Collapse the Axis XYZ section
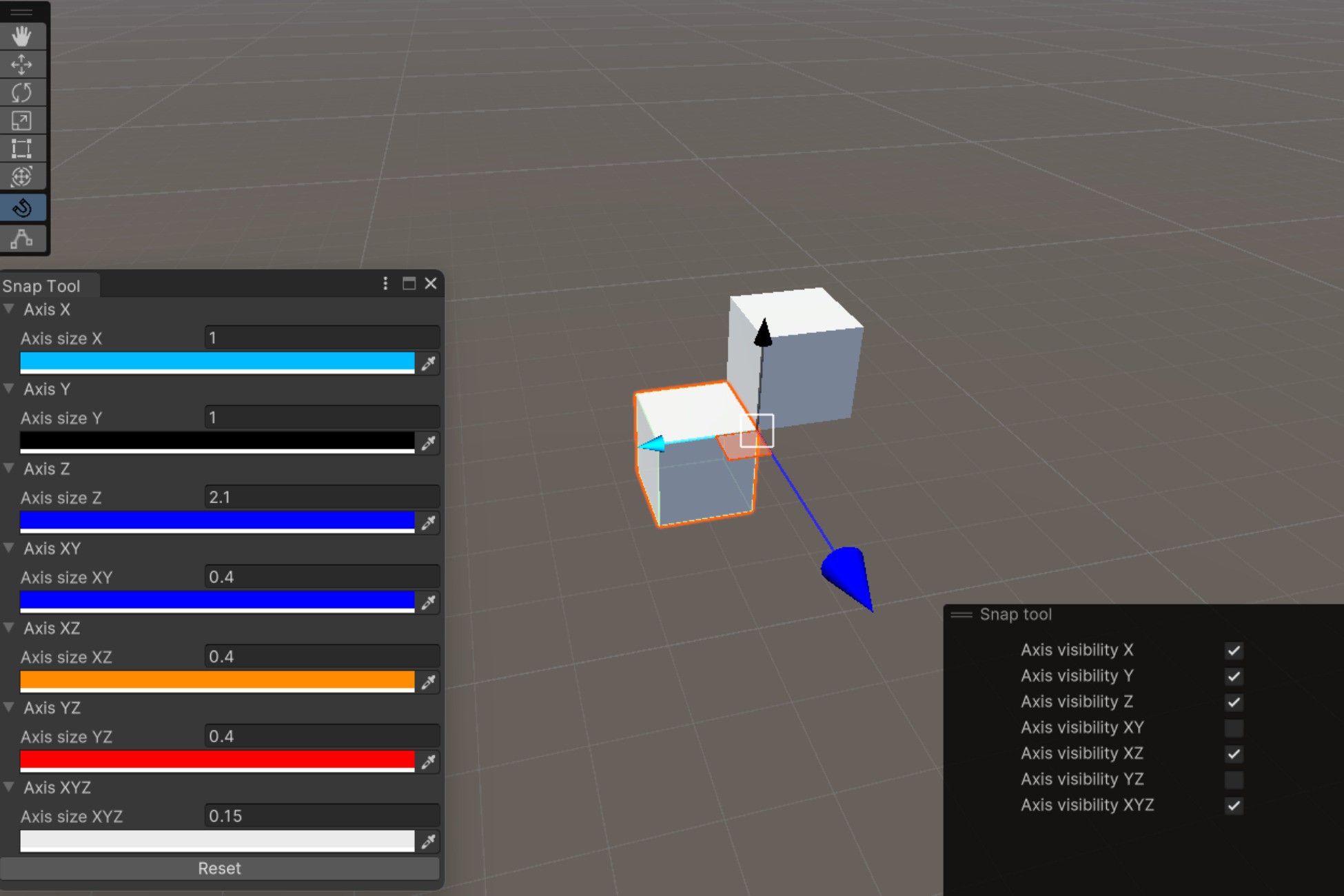The width and height of the screenshot is (1344, 896). (9, 787)
